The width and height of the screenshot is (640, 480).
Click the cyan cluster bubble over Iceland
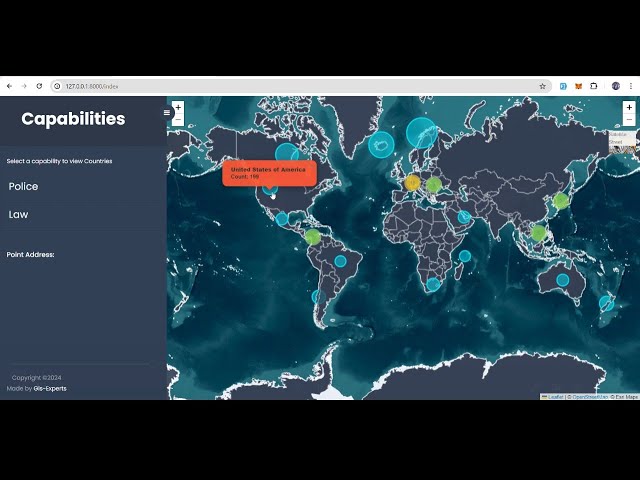pyautogui.click(x=381, y=144)
